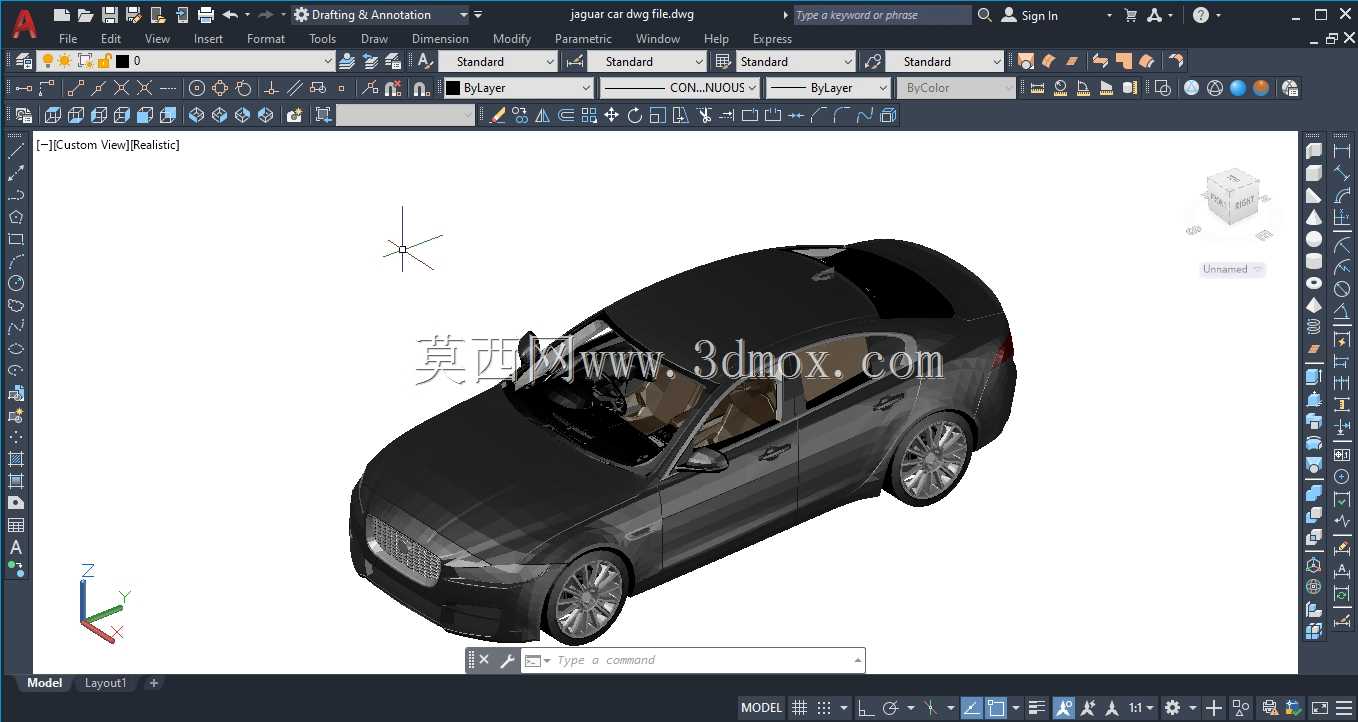Open the CONTINUOUS linetype dropdown

point(680,88)
